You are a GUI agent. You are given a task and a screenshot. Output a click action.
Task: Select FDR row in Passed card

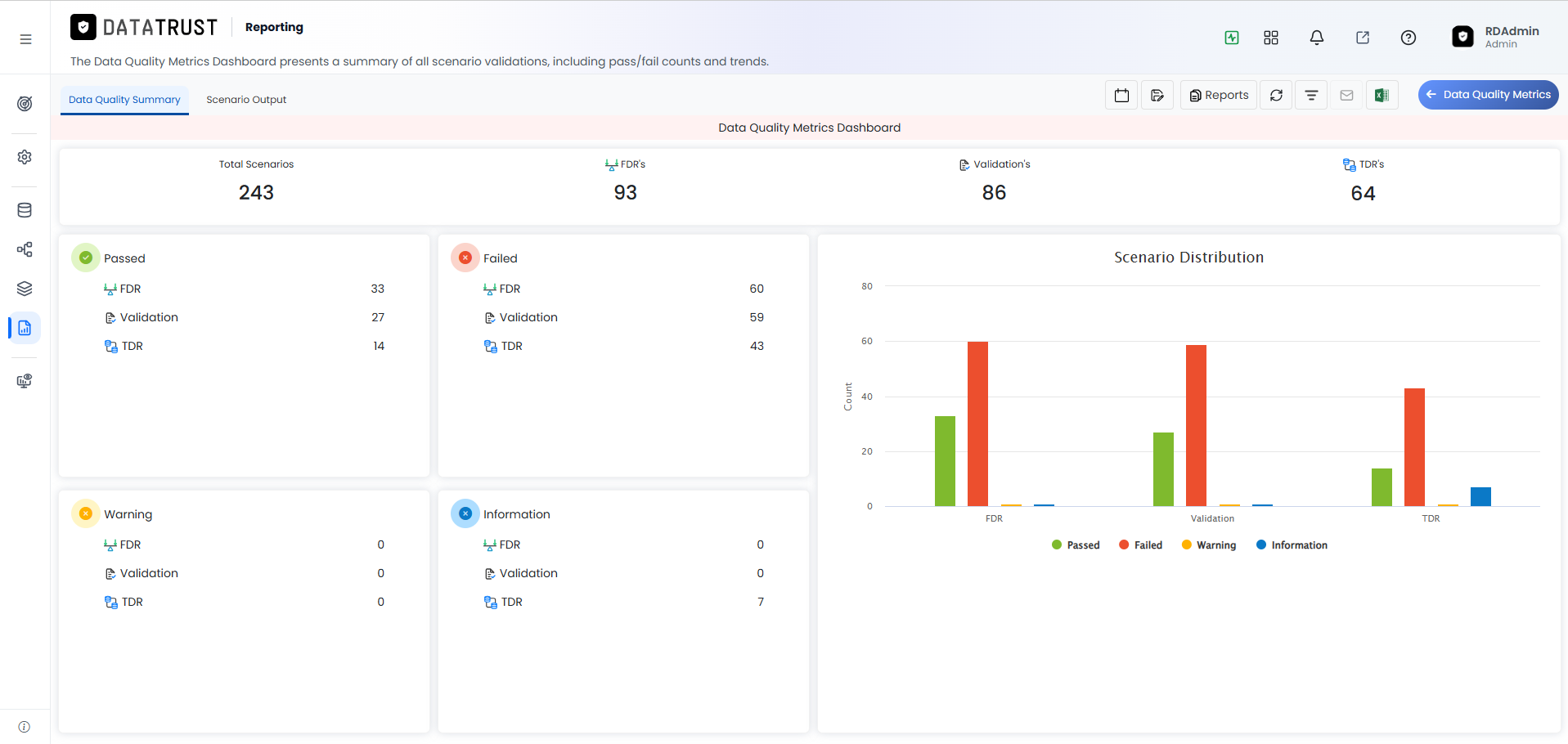coord(244,289)
